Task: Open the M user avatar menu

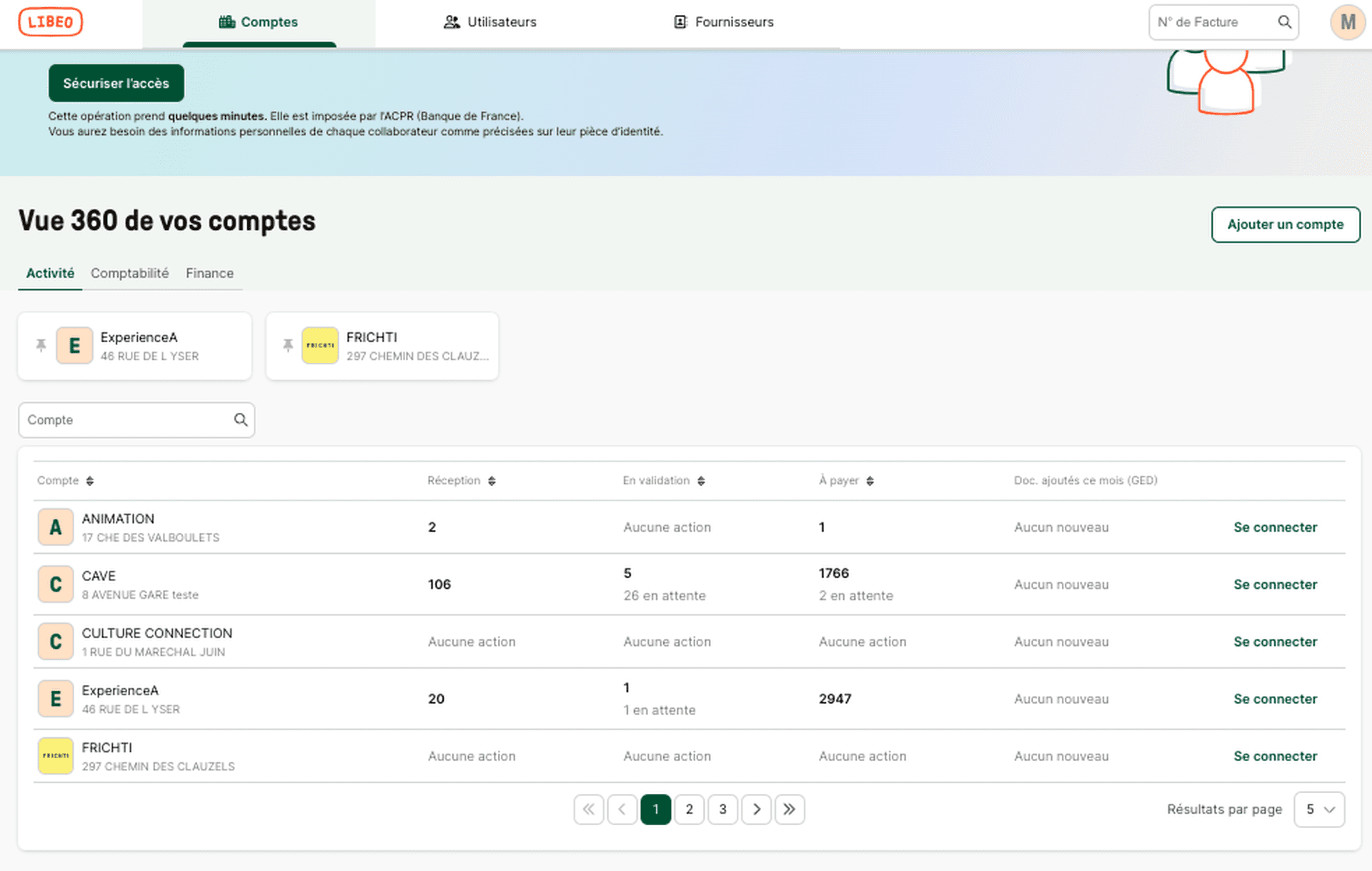Action: [x=1347, y=22]
